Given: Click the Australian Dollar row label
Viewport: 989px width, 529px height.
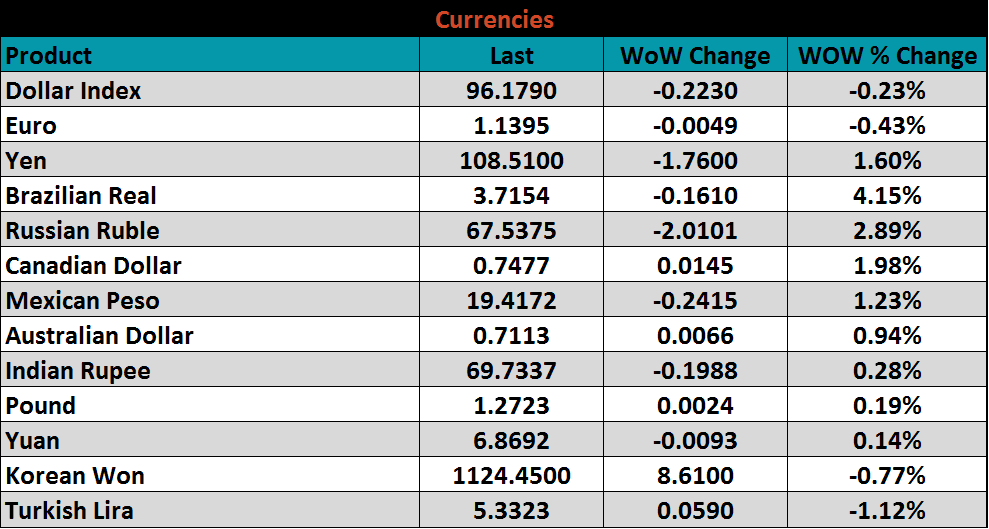Looking at the screenshot, I should click(100, 336).
